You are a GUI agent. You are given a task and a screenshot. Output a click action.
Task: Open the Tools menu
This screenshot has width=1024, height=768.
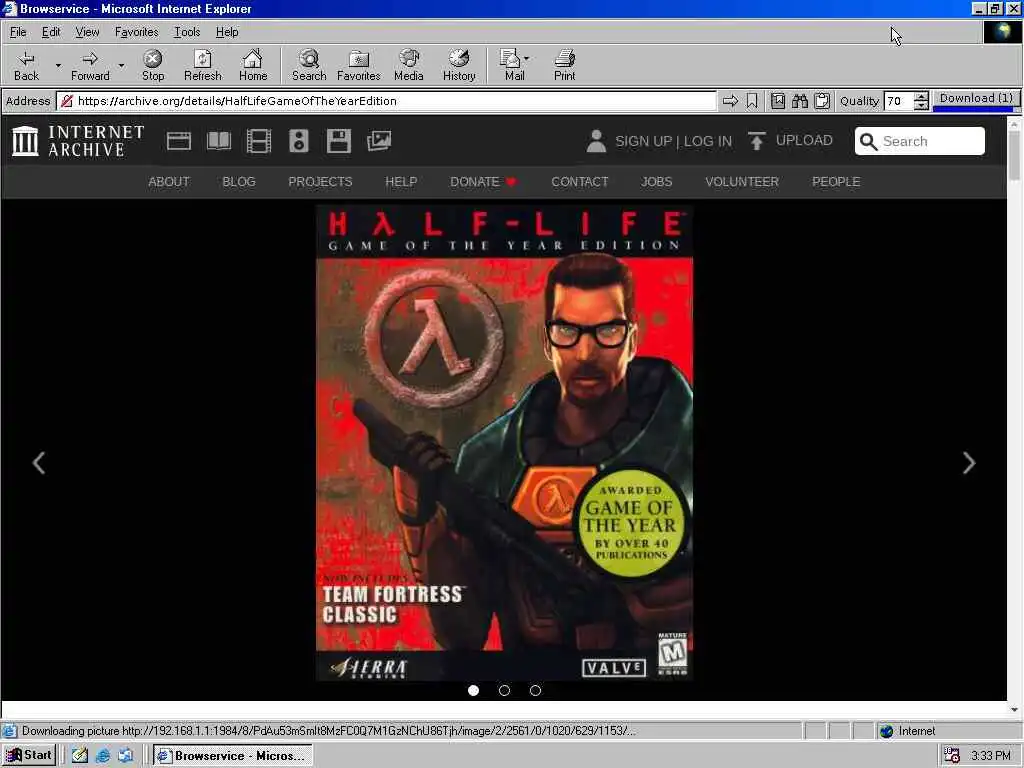[187, 31]
